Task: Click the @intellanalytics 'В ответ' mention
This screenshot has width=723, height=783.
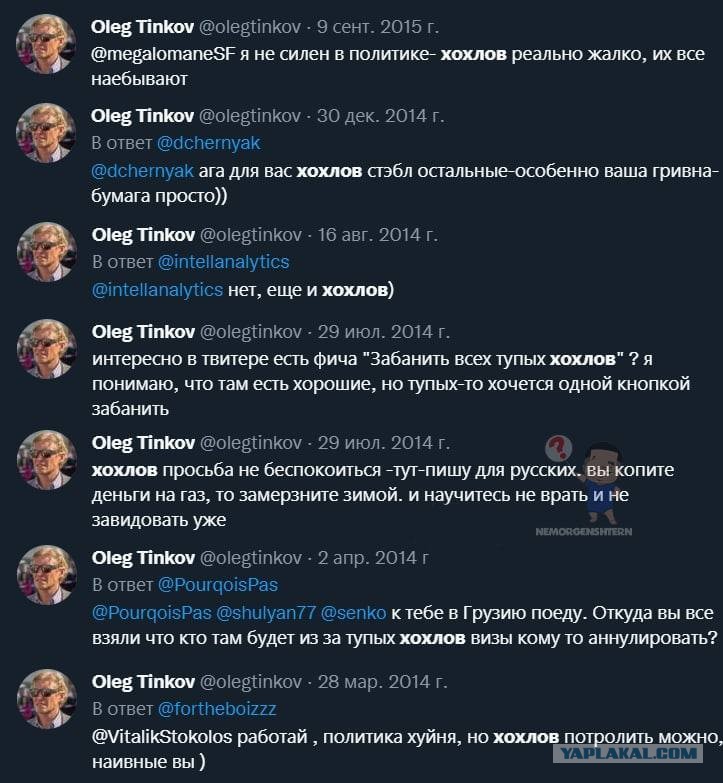Action: pos(223,262)
